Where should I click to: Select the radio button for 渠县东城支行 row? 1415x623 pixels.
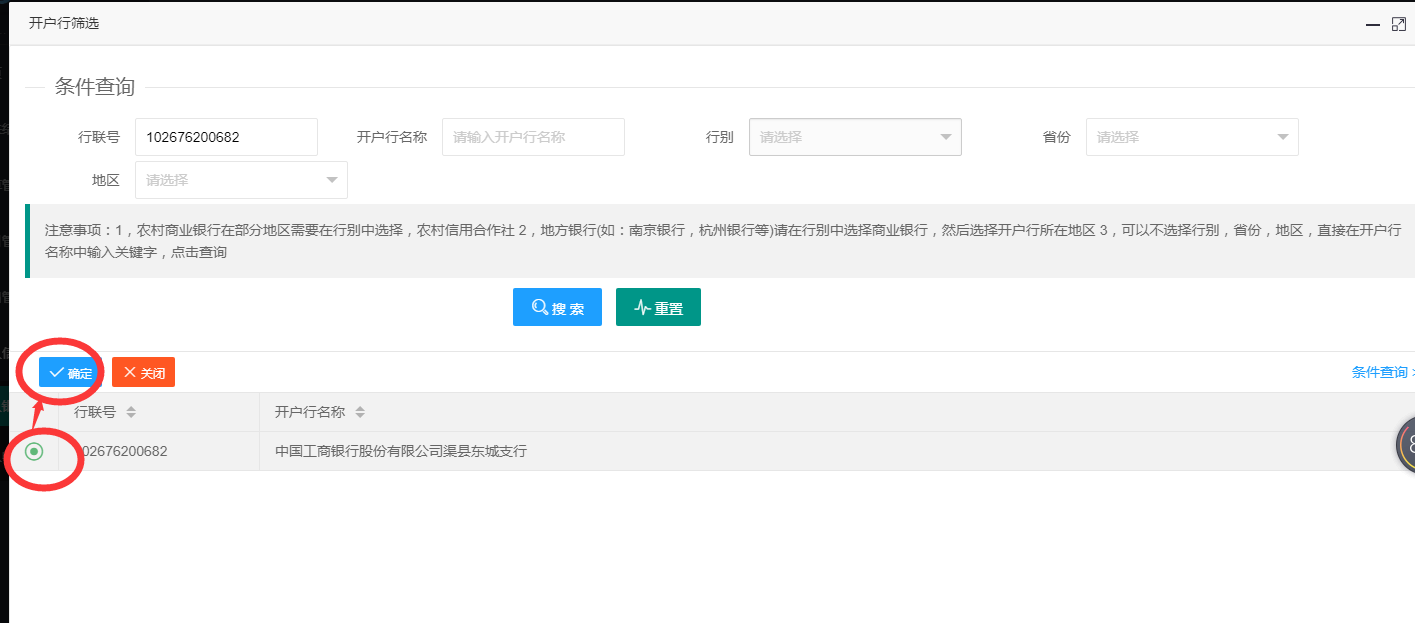34,452
